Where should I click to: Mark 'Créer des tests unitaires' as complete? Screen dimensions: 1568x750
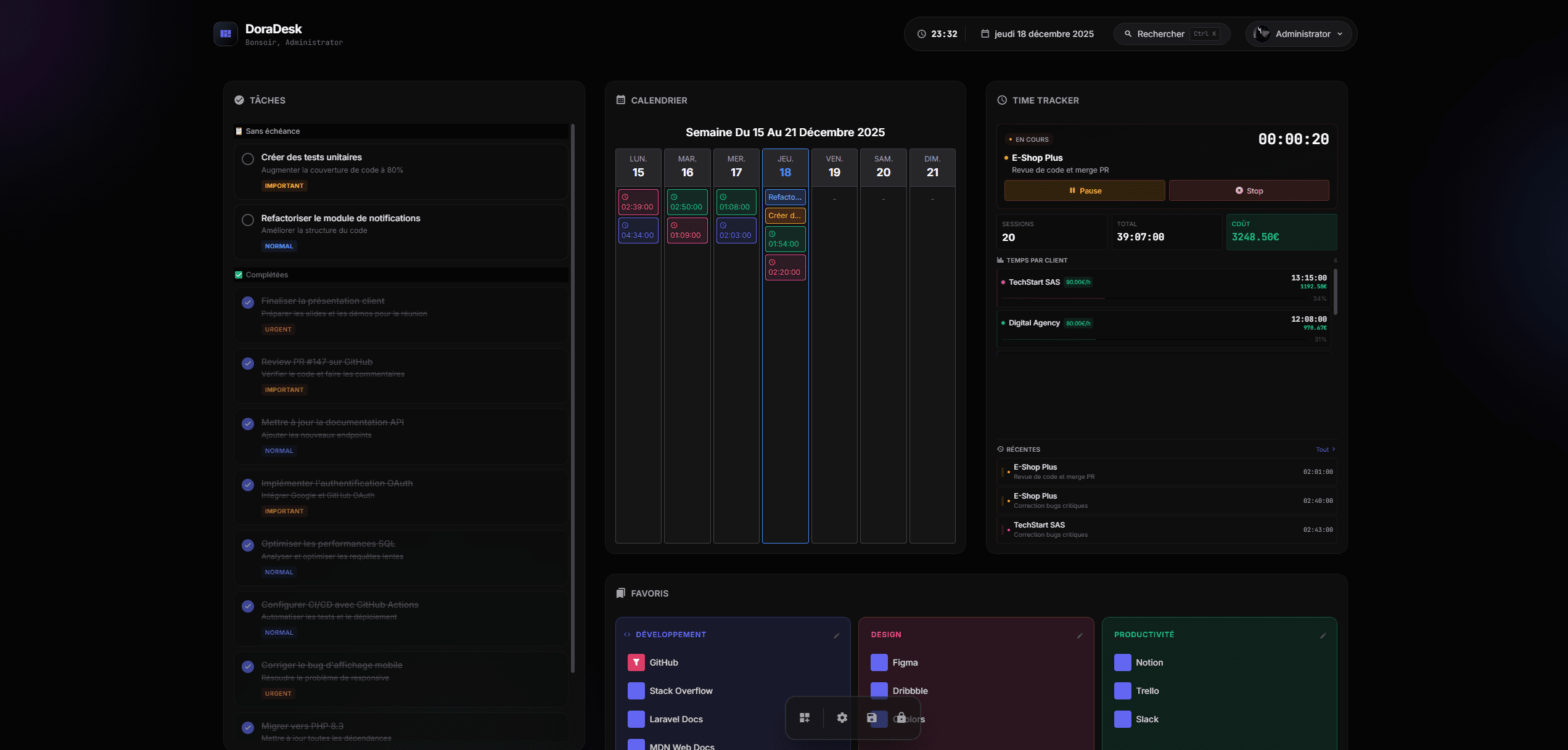coord(248,159)
